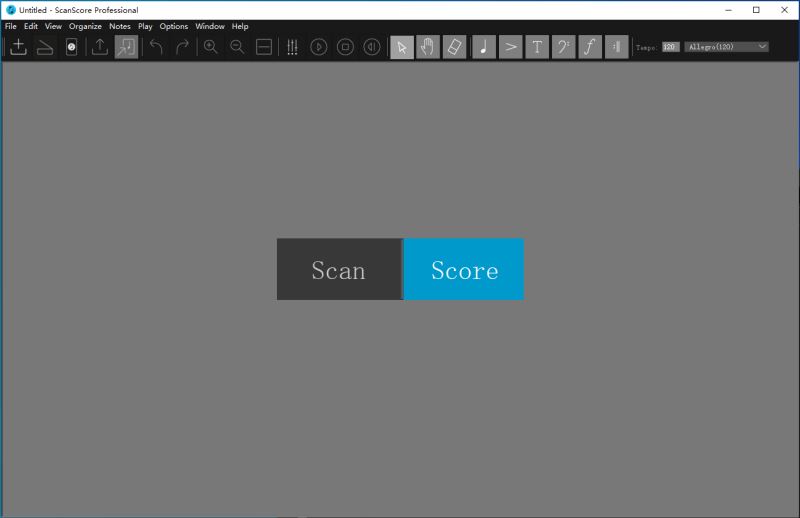Click the rewind to start button
The image size is (800, 518).
click(x=372, y=47)
